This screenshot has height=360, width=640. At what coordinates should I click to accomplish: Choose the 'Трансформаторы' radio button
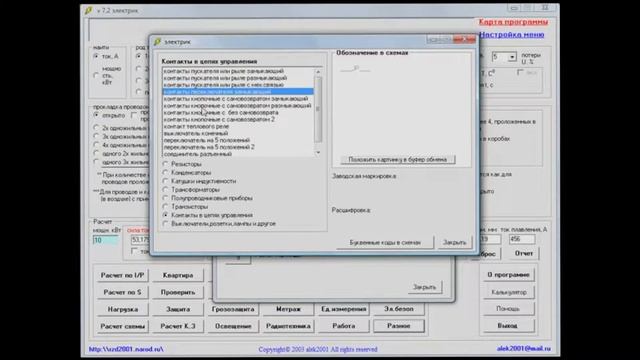coord(165,190)
